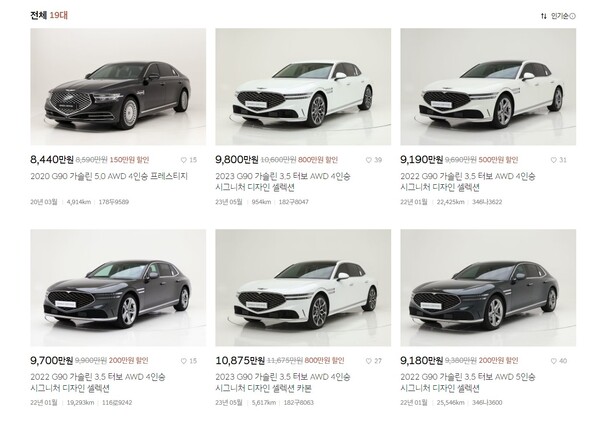Open 2023 G90 시그니처 디자인 셀렉션 카본 title

pos(283,383)
